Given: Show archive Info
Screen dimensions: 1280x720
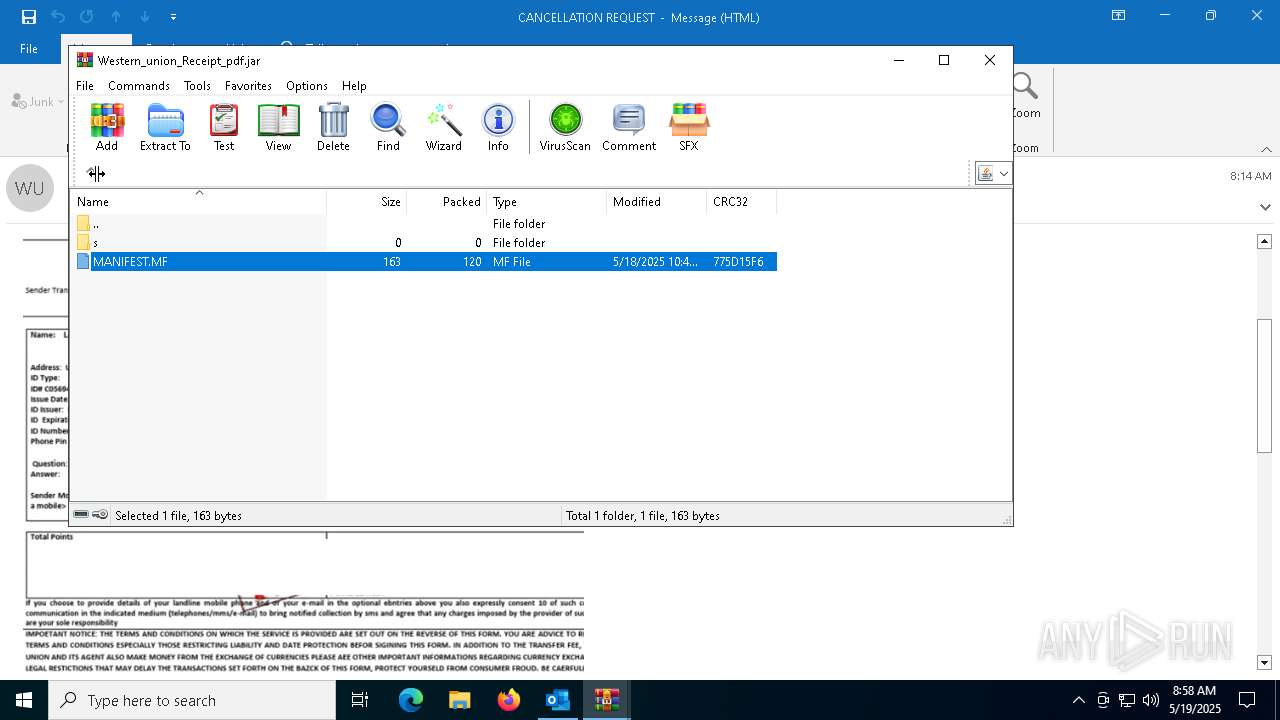Looking at the screenshot, I should (x=498, y=127).
